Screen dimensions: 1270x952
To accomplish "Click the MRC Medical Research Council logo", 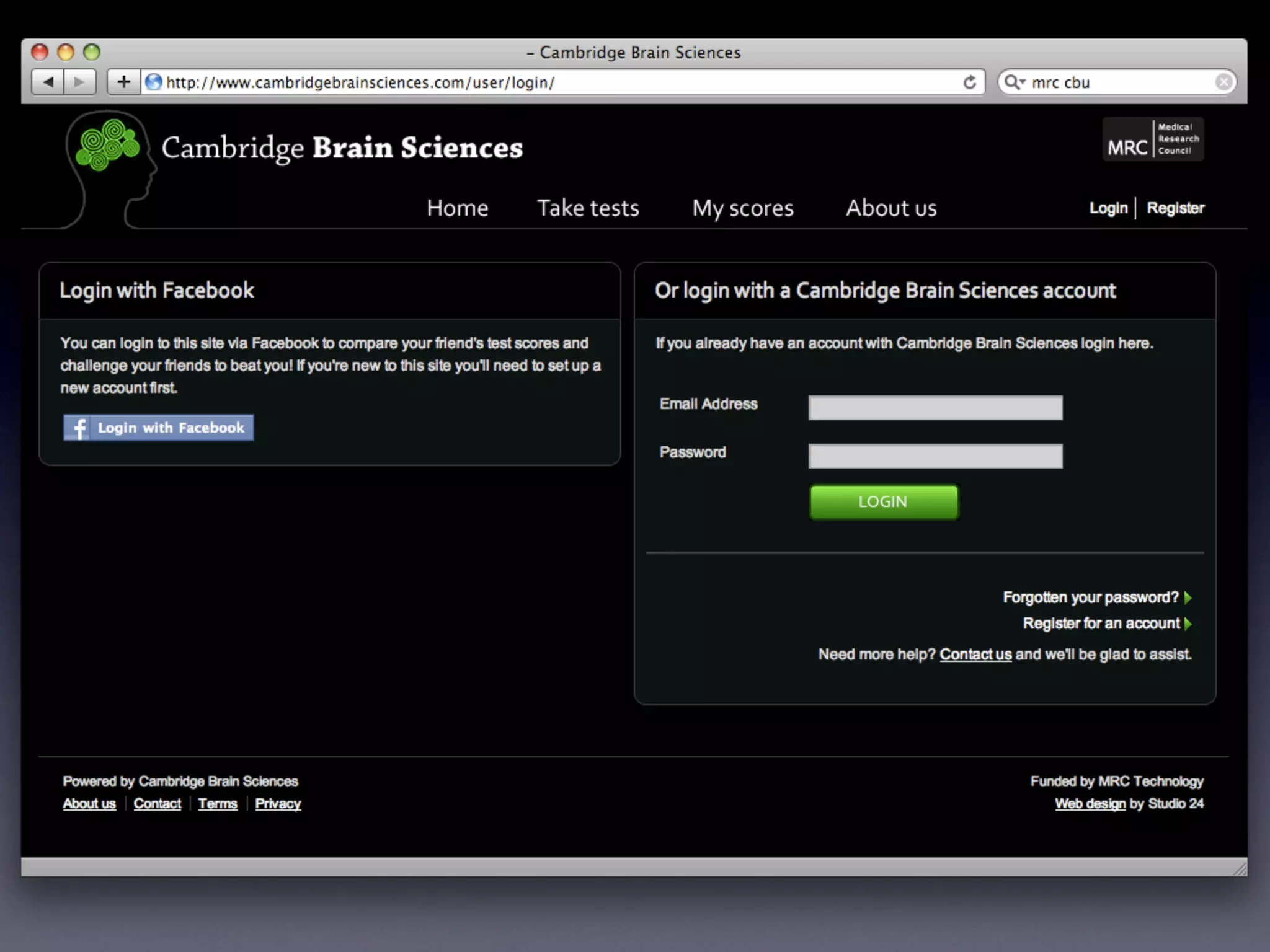I will click(x=1152, y=139).
